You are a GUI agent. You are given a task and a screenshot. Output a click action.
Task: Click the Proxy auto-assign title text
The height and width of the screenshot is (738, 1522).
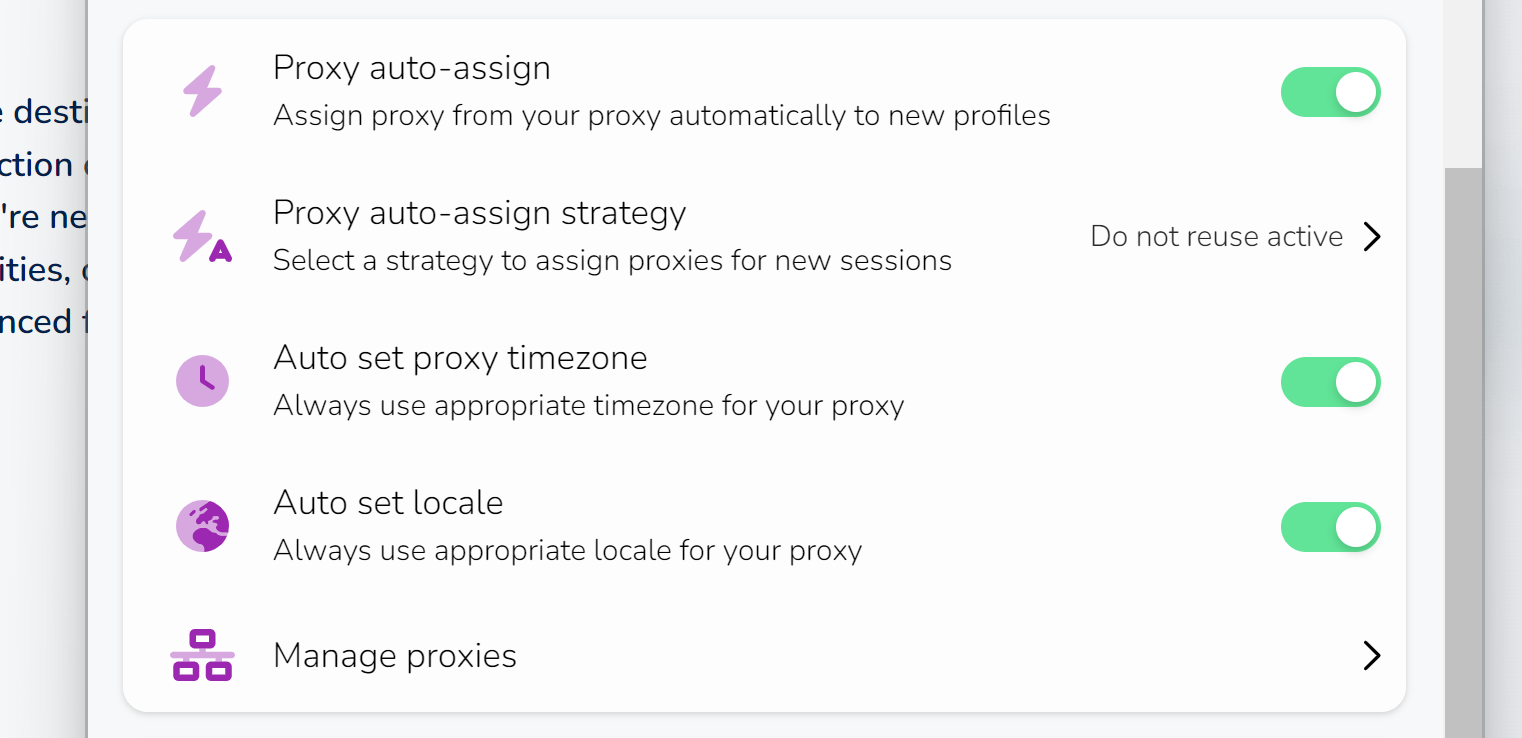[x=412, y=68]
